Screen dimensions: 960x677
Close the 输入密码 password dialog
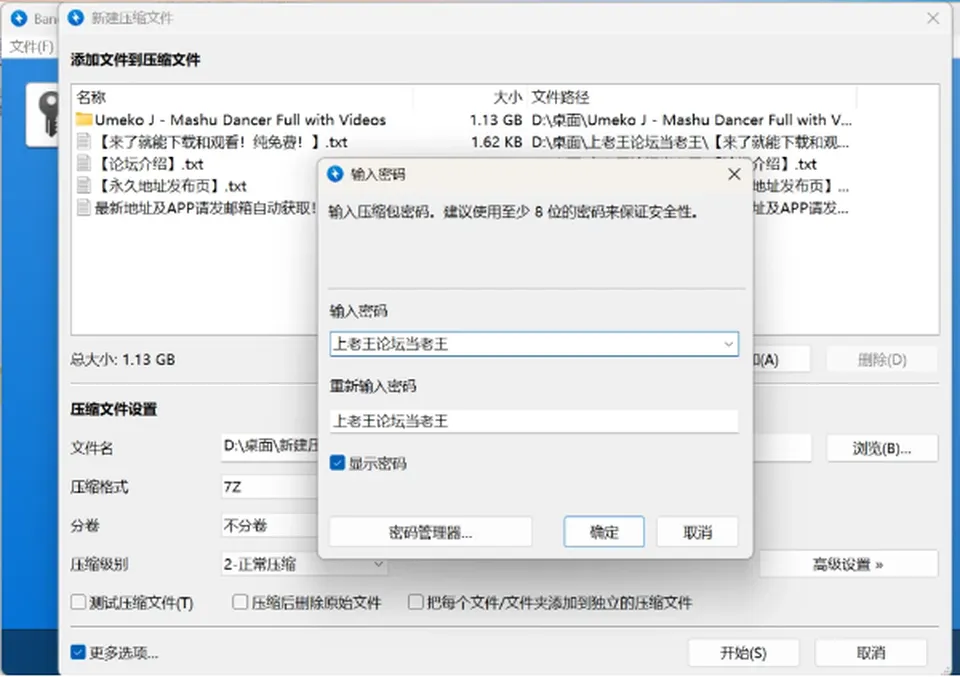click(x=734, y=174)
